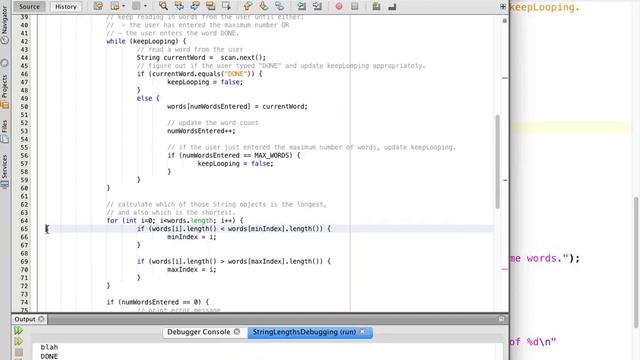Viewport: 640px width, 360px height.
Task: Close the Output panel tab
Action: (41, 319)
